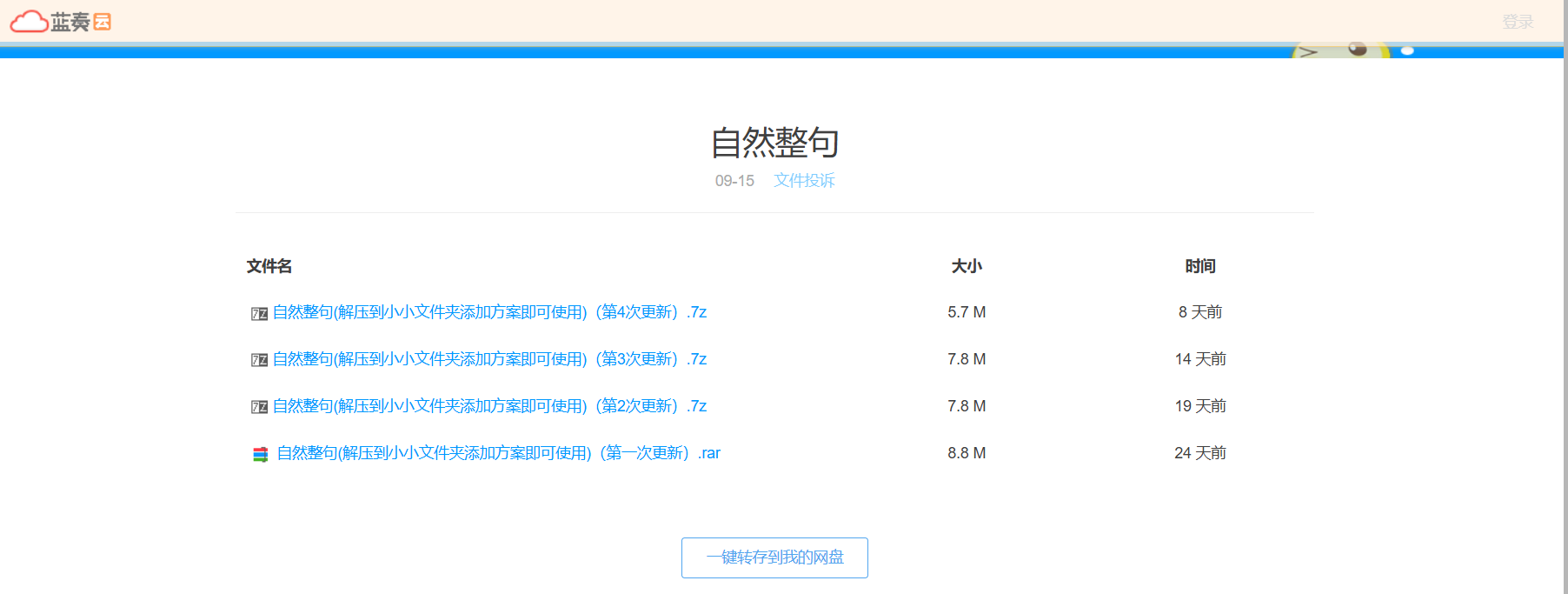Click the 蓝奏云 cloud logo
1568x594 pixels.
61,22
